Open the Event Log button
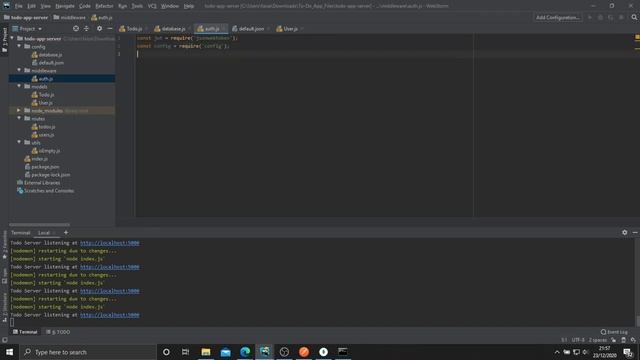Viewport: 640px width, 360px height. (x=614, y=332)
